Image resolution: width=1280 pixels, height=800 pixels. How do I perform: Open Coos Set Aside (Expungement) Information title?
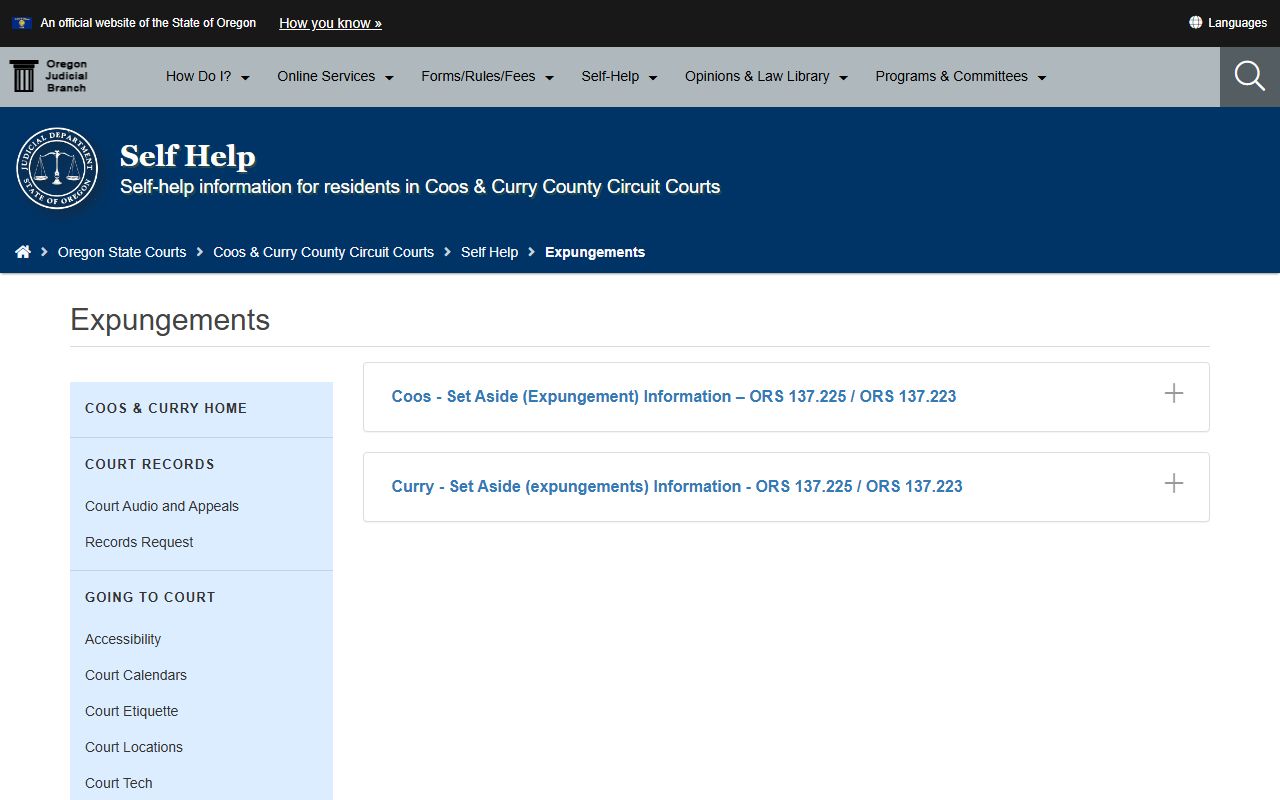(673, 396)
